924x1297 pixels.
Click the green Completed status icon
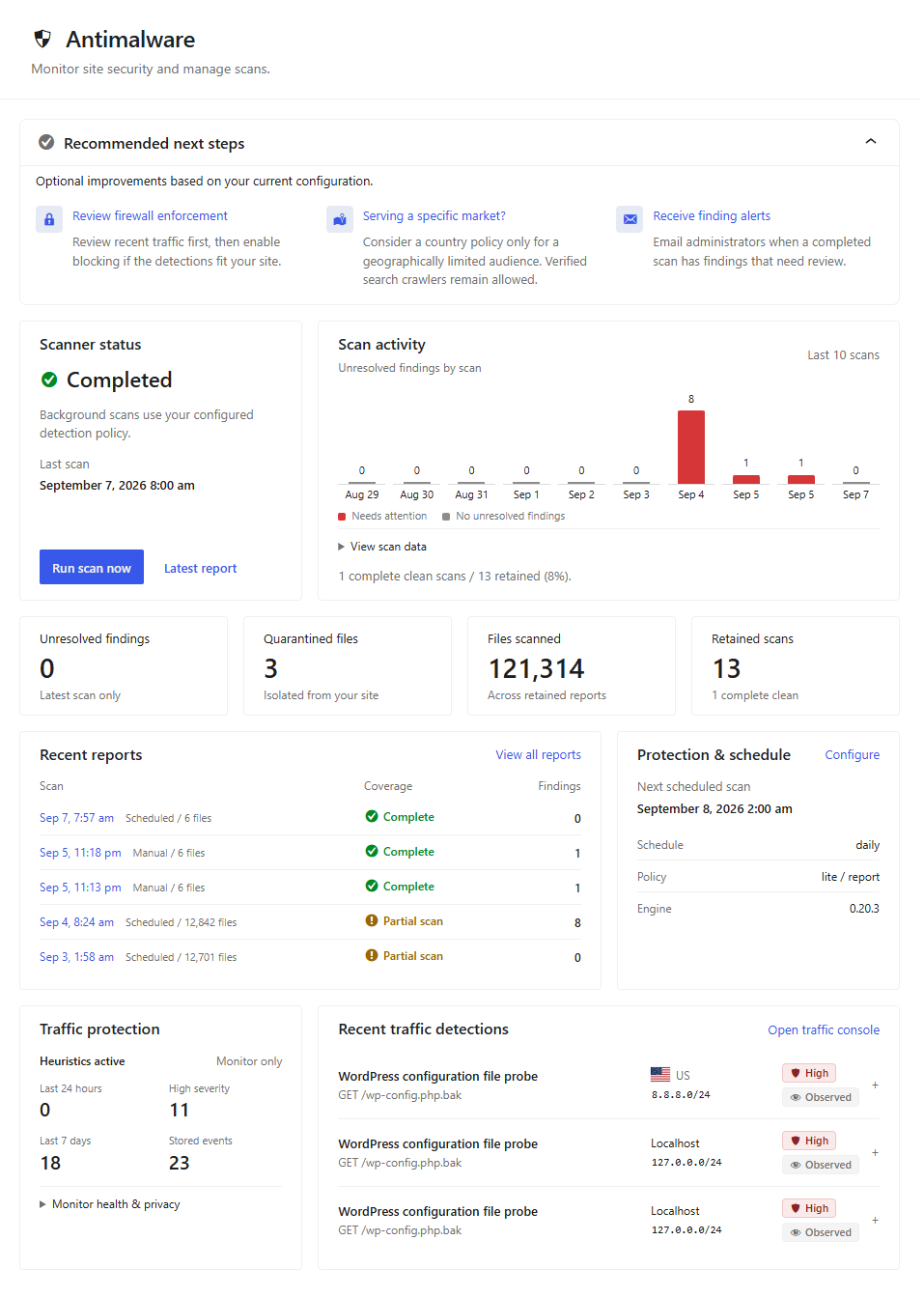[x=49, y=380]
